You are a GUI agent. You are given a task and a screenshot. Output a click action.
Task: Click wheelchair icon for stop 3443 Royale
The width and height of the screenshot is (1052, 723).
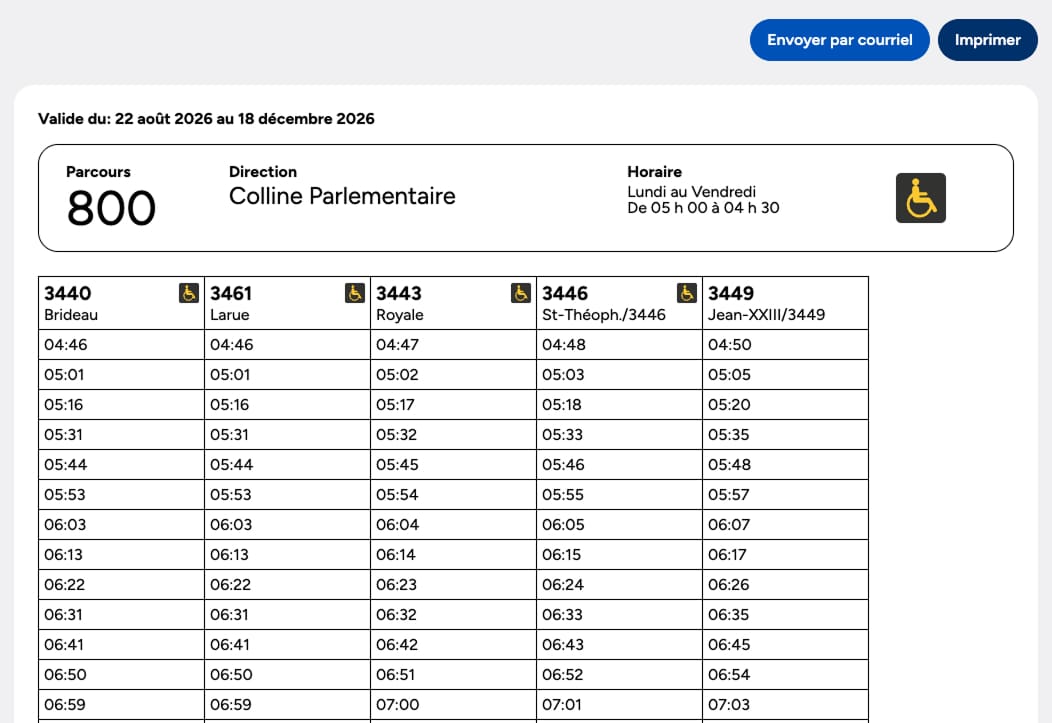click(x=521, y=293)
